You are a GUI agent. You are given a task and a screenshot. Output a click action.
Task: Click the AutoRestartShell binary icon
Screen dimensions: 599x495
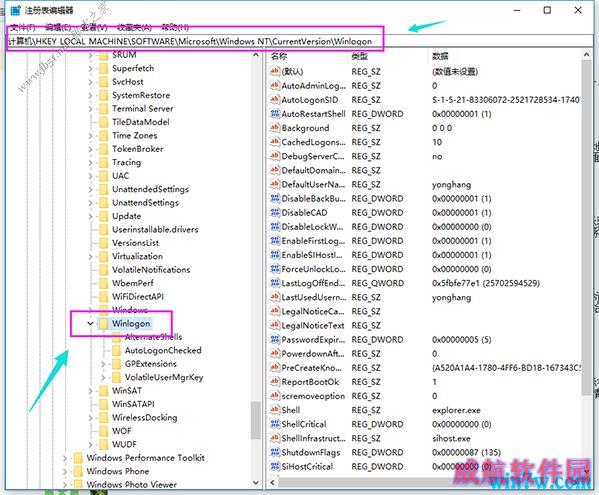pyautogui.click(x=275, y=113)
